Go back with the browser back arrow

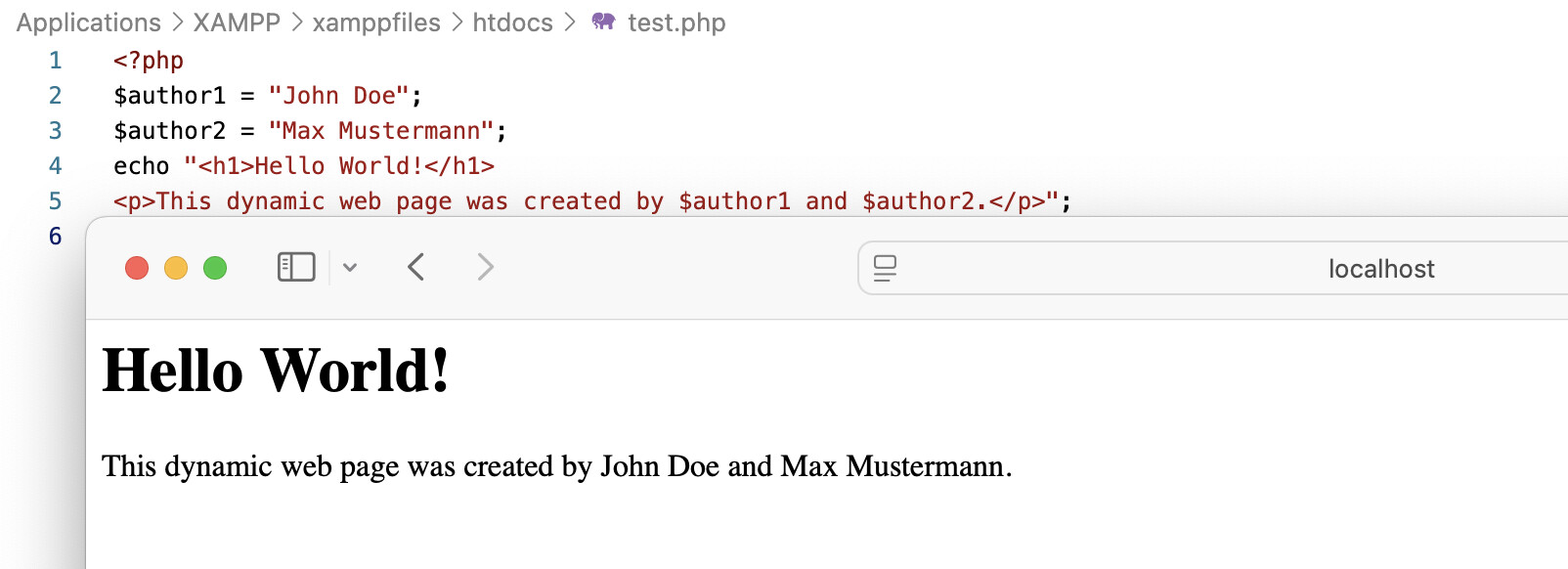416,267
